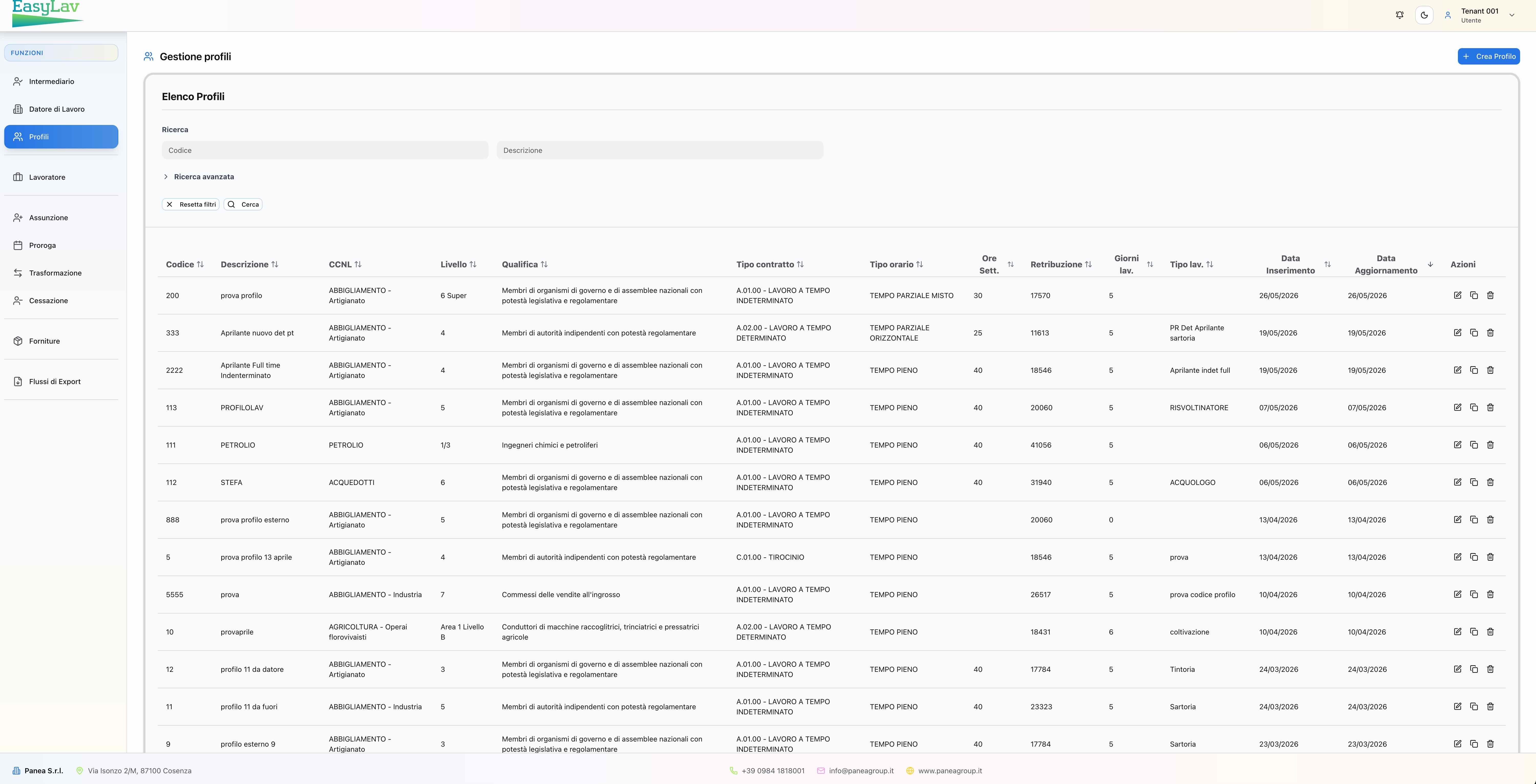Image resolution: width=1536 pixels, height=784 pixels.
Task: Edit STEFA profile 112
Action: pyautogui.click(x=1457, y=482)
